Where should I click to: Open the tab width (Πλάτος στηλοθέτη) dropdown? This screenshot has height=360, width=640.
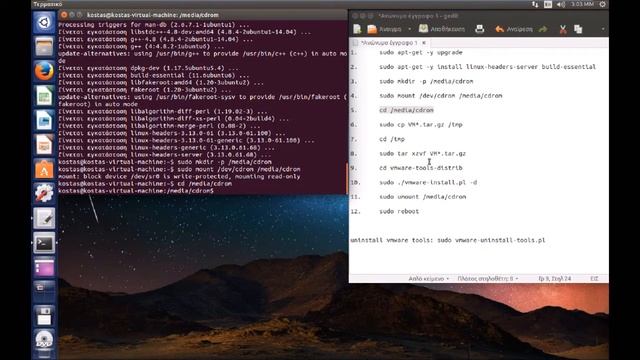coord(488,278)
